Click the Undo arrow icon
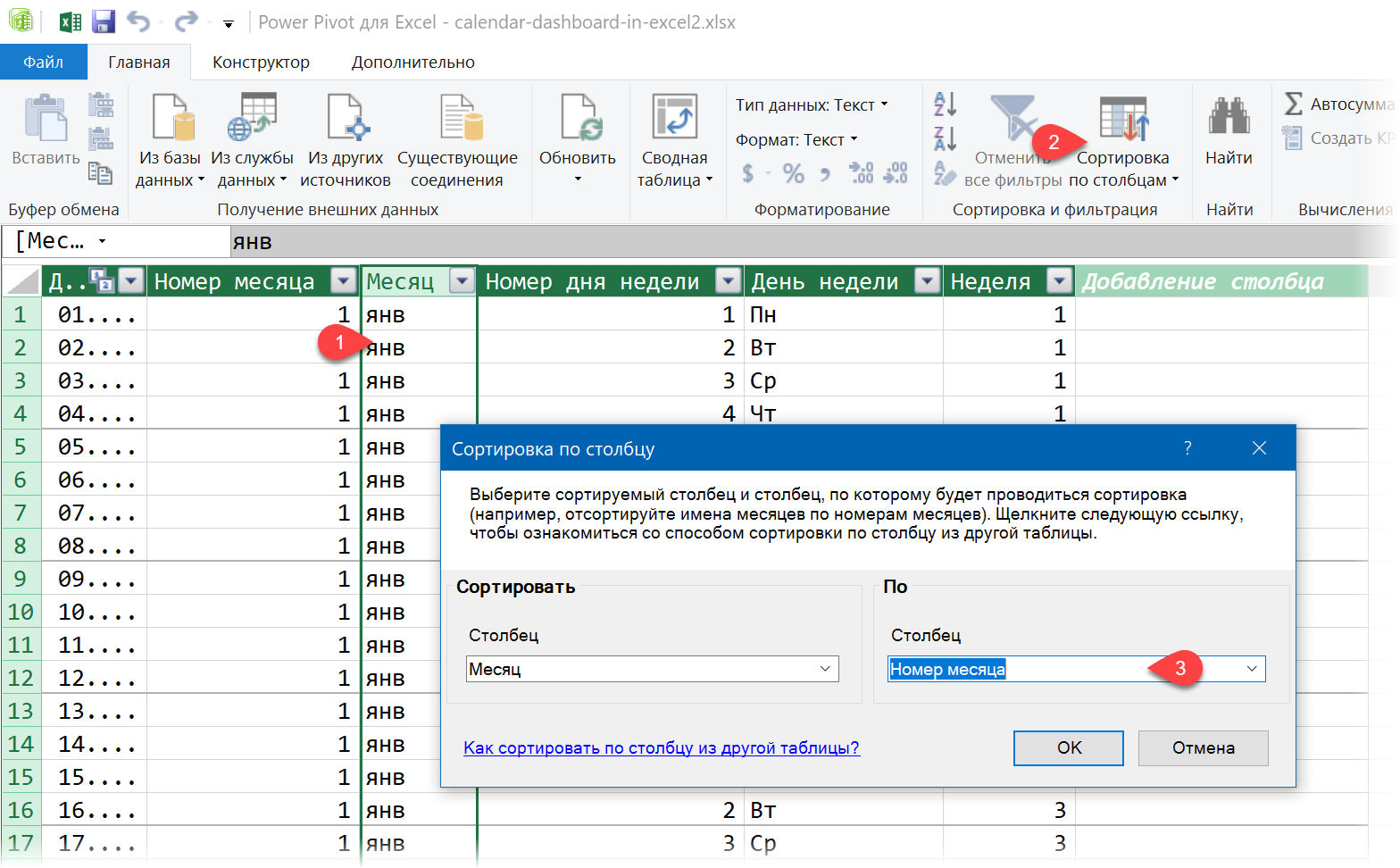 pos(137,21)
